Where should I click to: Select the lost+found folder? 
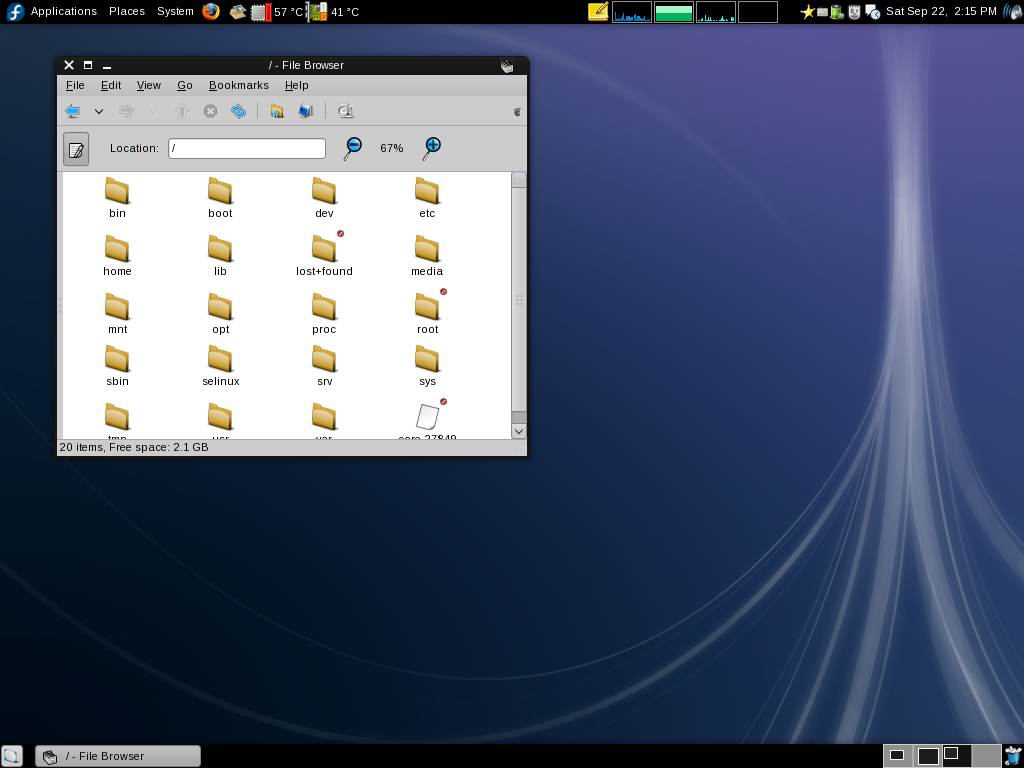tap(324, 255)
